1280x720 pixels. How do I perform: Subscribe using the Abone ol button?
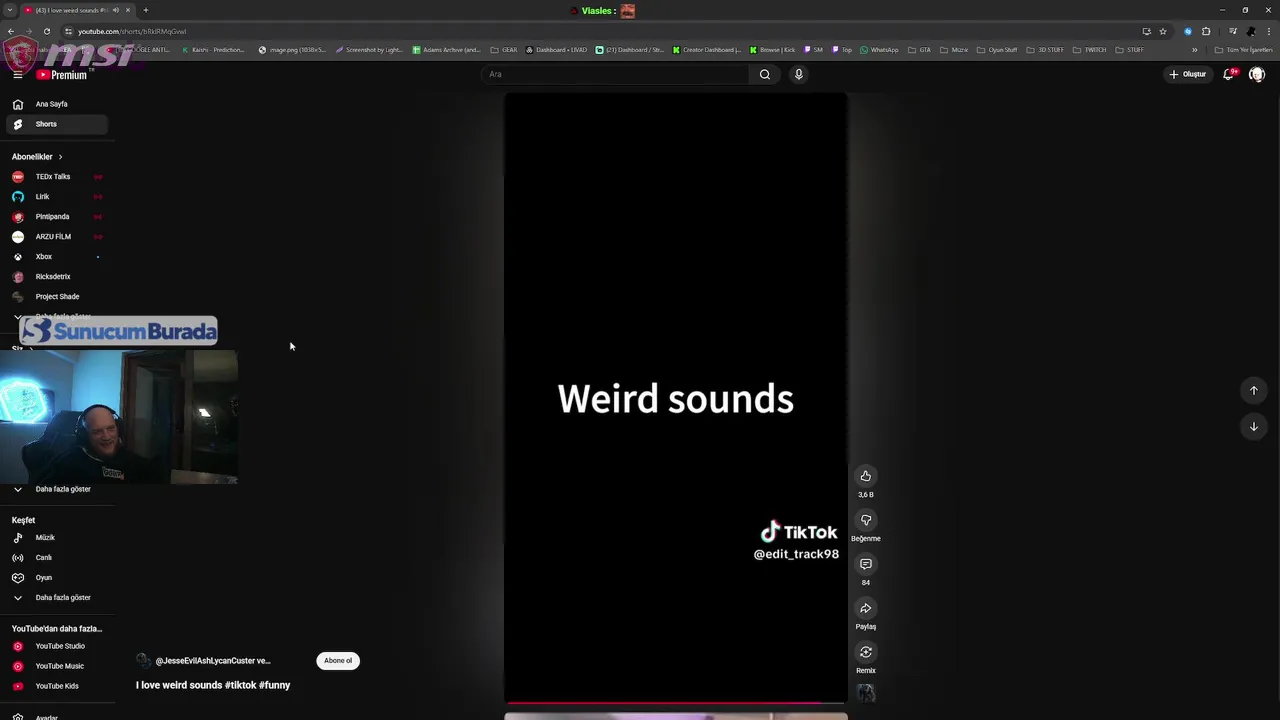tap(338, 661)
